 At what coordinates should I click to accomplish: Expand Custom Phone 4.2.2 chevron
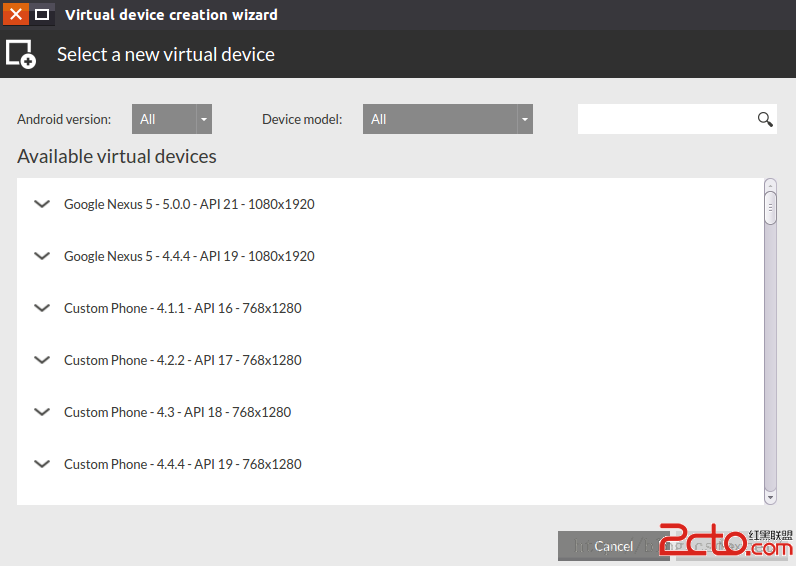(42, 360)
